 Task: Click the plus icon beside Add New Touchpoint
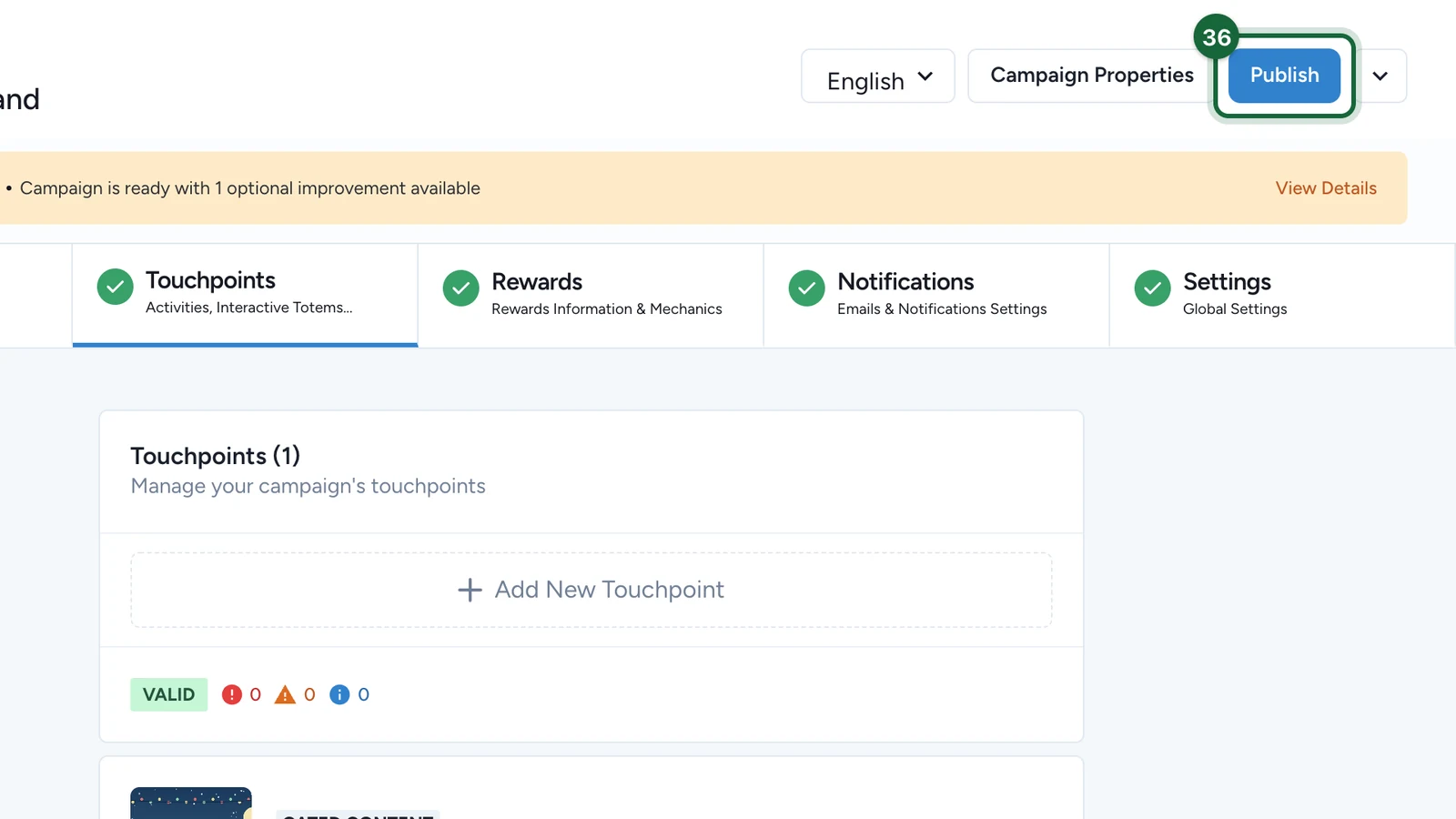point(470,590)
